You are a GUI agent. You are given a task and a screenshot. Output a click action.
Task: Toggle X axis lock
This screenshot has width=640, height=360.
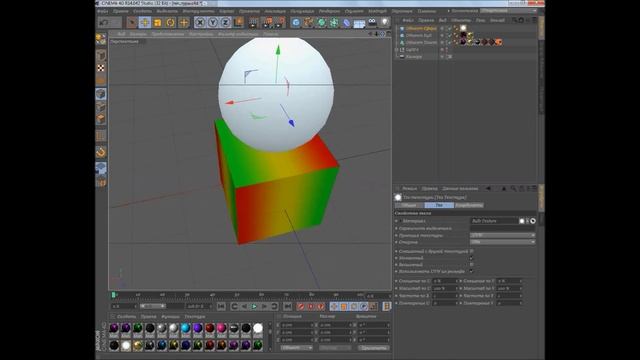pyautogui.click(x=200, y=22)
